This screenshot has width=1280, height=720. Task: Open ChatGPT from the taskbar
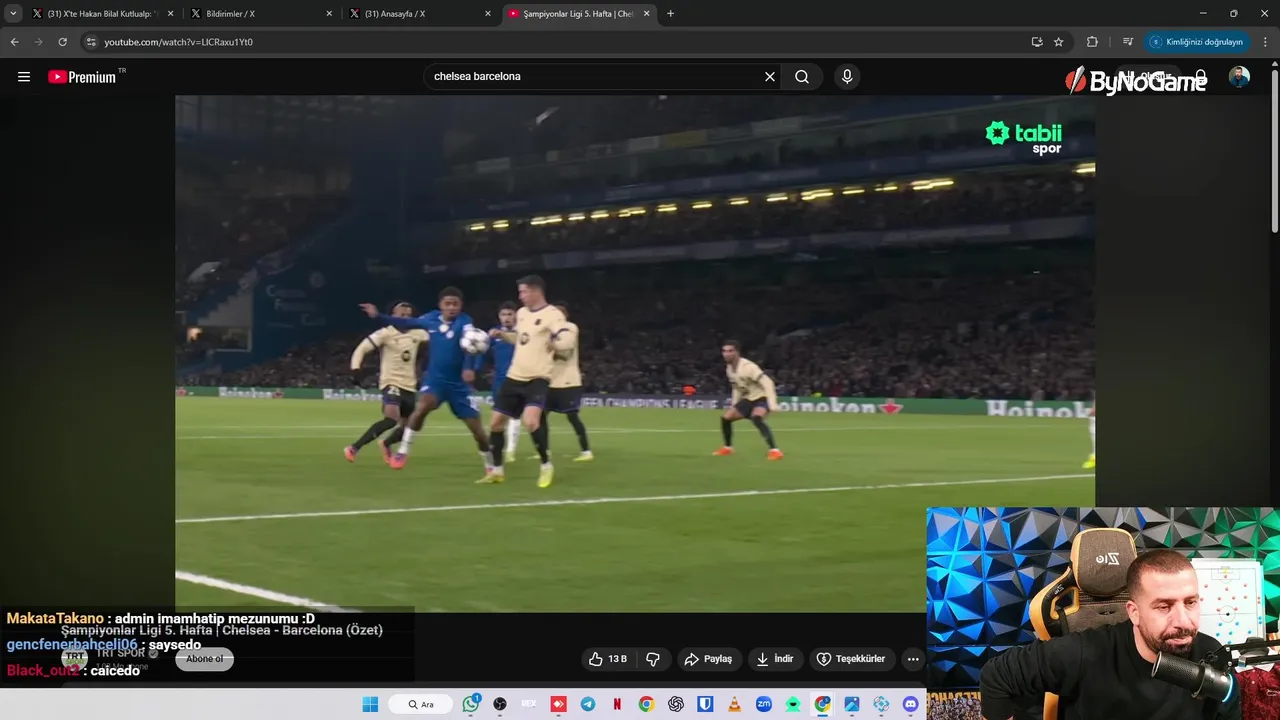676,704
